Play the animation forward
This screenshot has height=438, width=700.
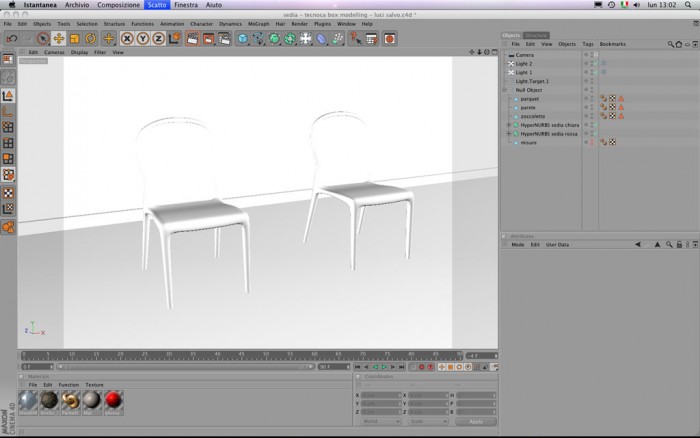pos(384,367)
